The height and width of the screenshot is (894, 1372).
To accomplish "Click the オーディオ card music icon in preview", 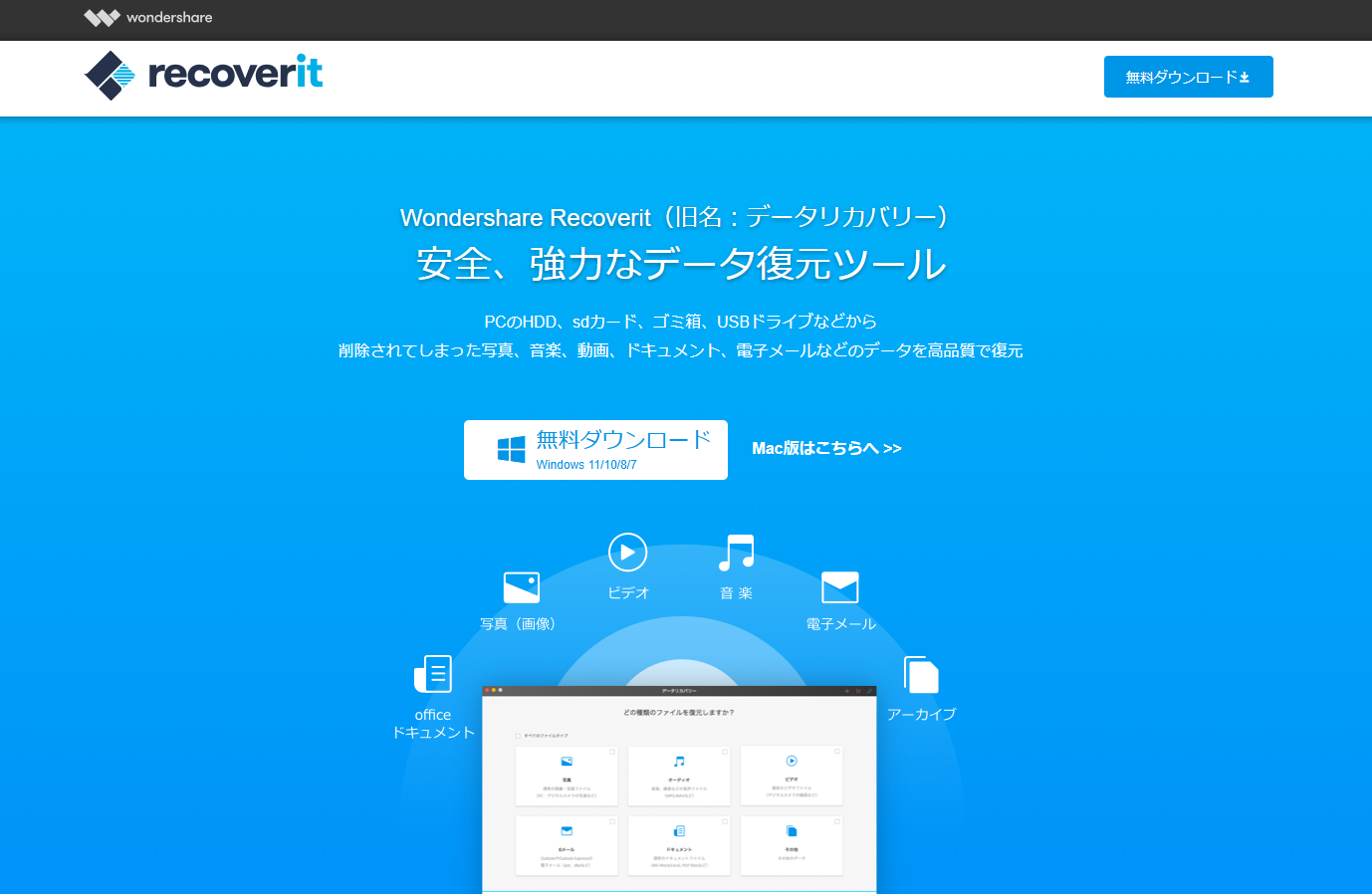I will pyautogui.click(x=679, y=762).
